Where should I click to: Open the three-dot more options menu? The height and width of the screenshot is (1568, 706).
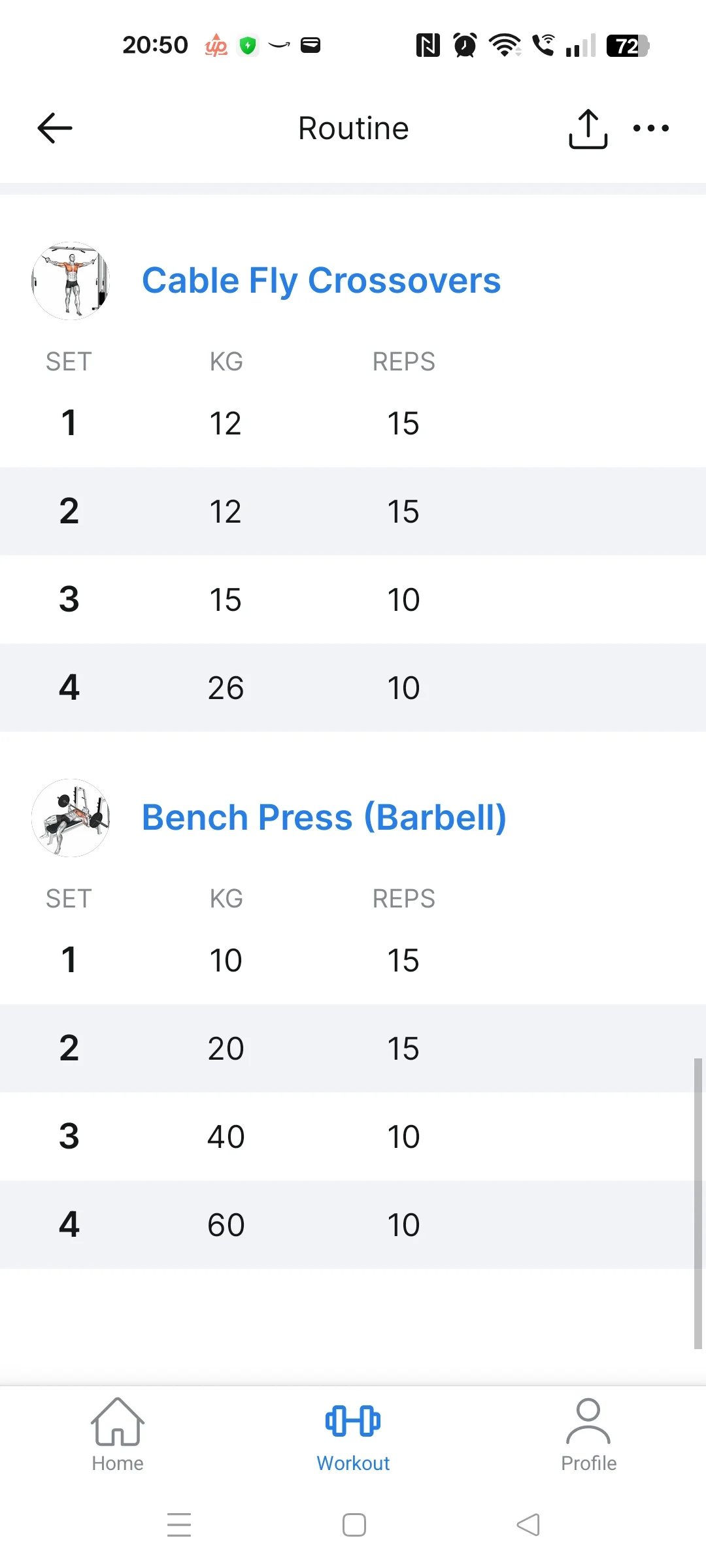point(650,128)
